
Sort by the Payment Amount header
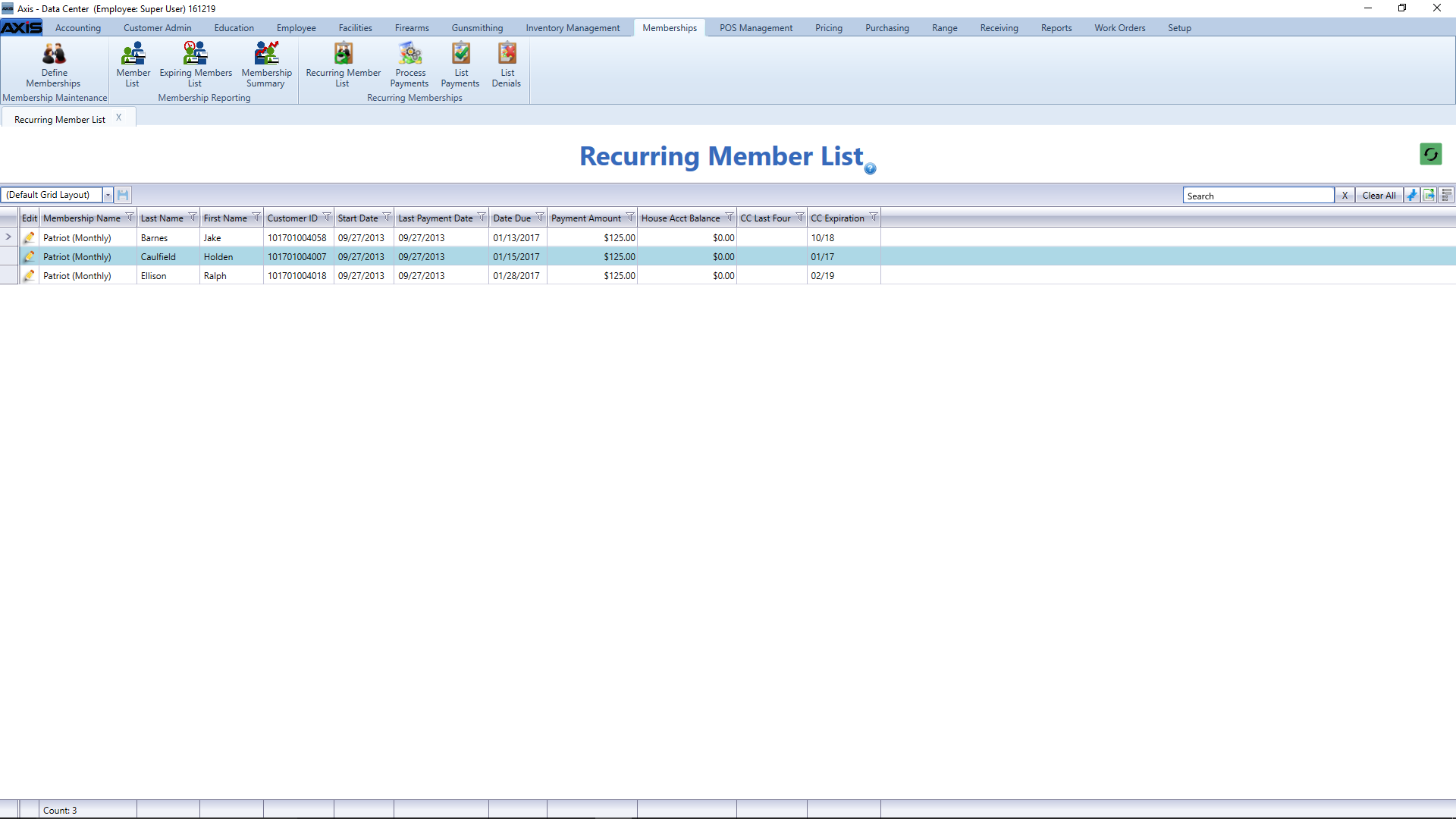coord(585,218)
